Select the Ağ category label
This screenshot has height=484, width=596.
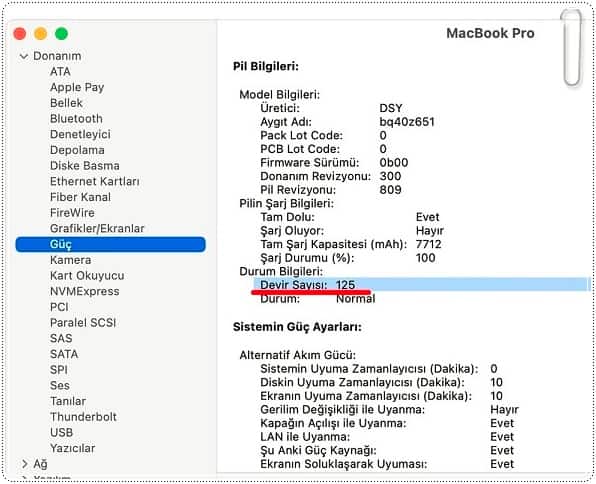coord(40,464)
